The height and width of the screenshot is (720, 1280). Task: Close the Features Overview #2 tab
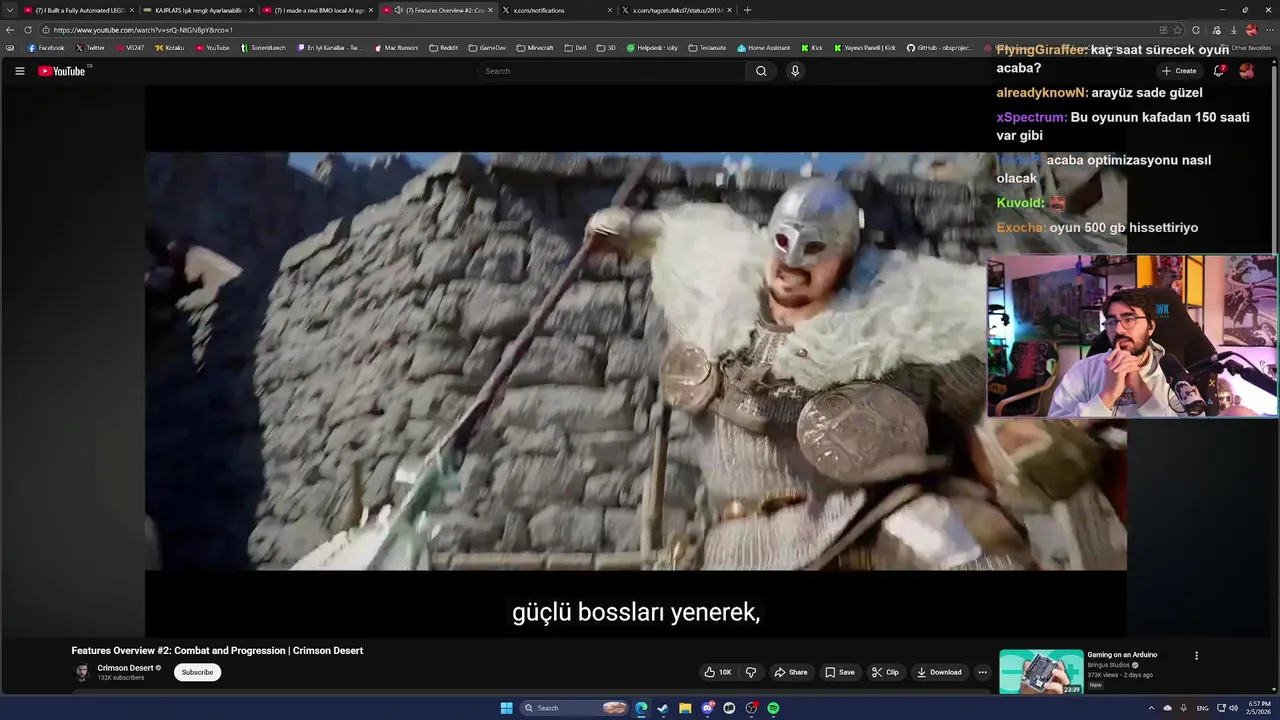click(x=490, y=10)
